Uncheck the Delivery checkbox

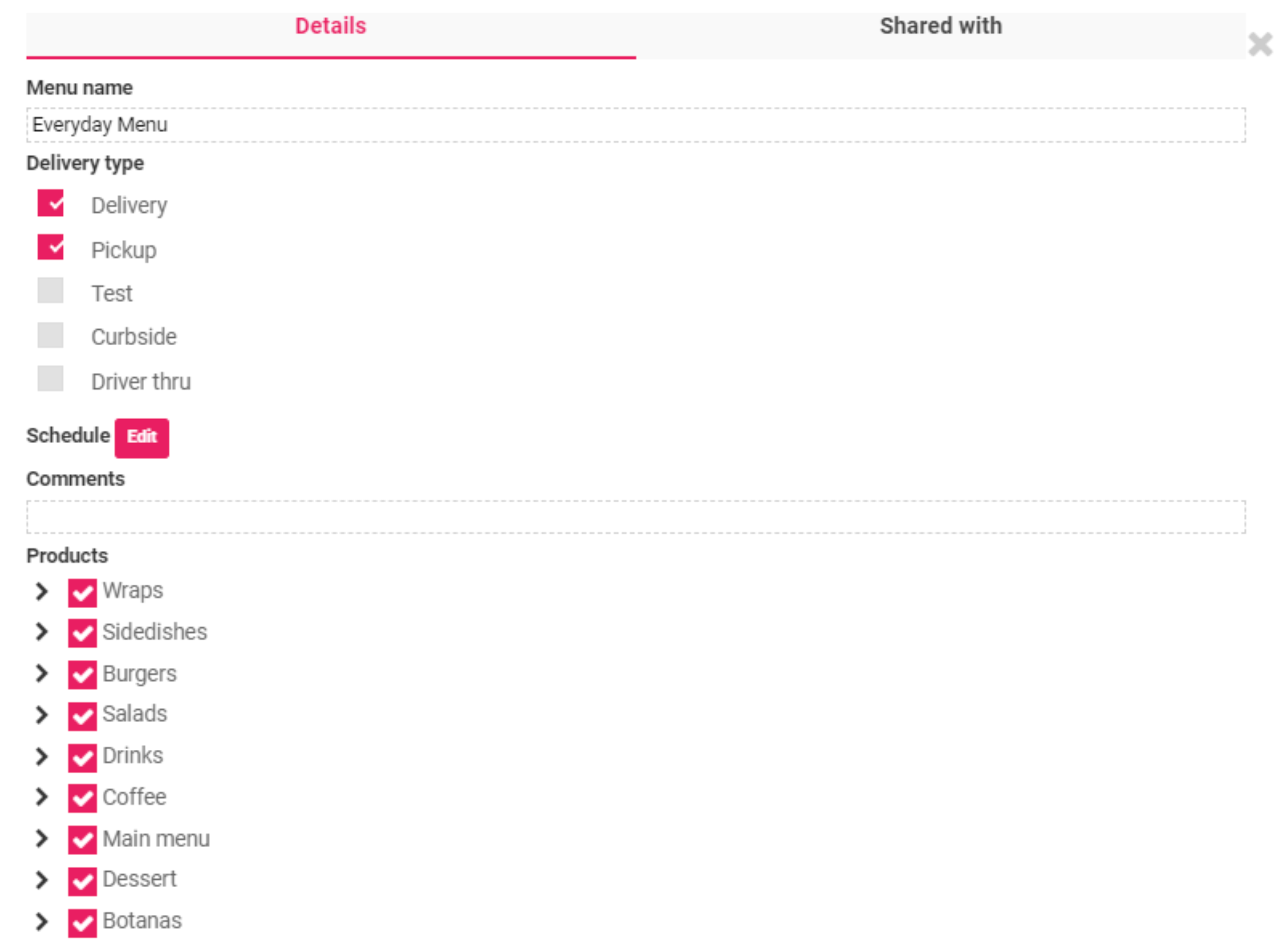coord(51,203)
